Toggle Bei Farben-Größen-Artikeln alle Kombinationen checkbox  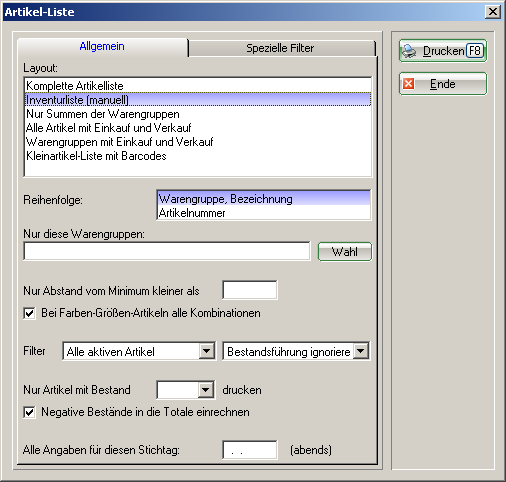tap(29, 313)
